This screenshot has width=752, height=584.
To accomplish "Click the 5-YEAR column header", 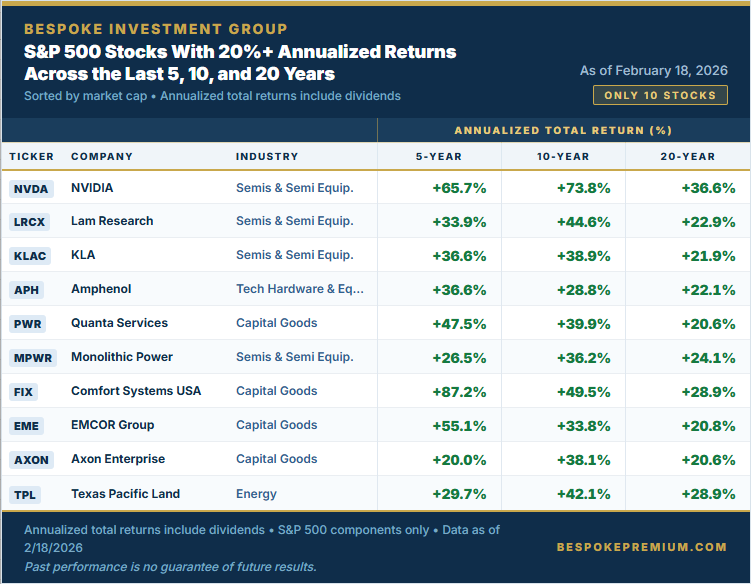I will pyautogui.click(x=439, y=156).
